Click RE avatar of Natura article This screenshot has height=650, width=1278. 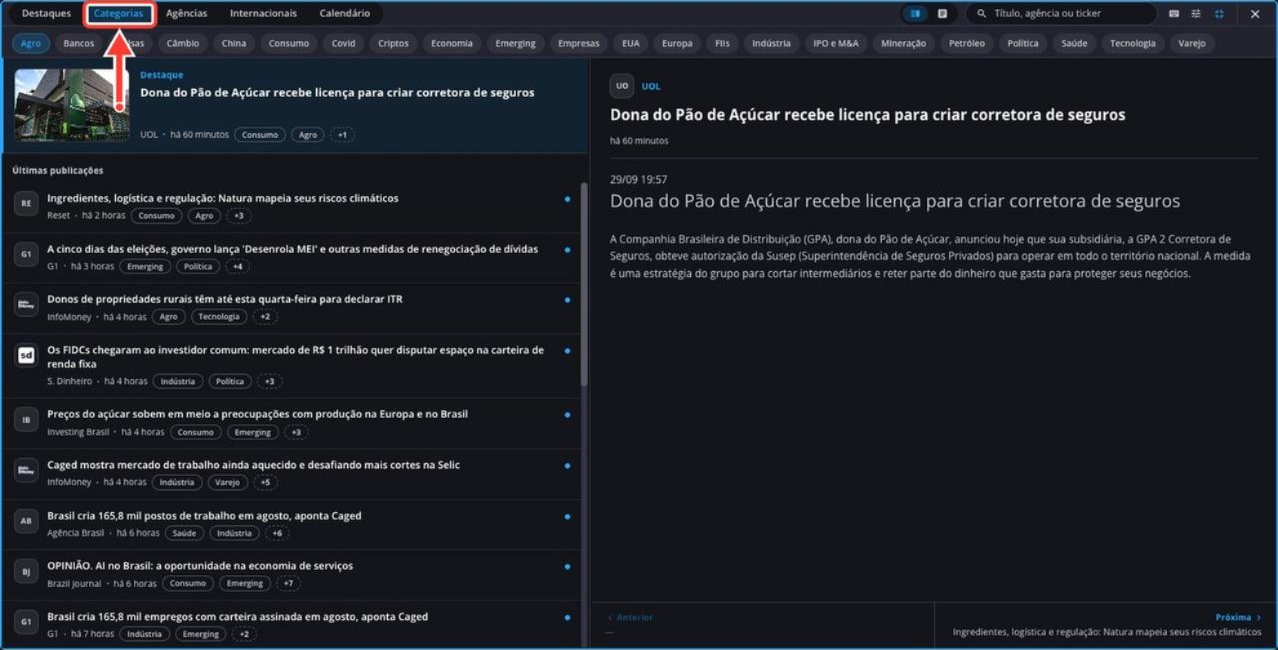pos(26,203)
